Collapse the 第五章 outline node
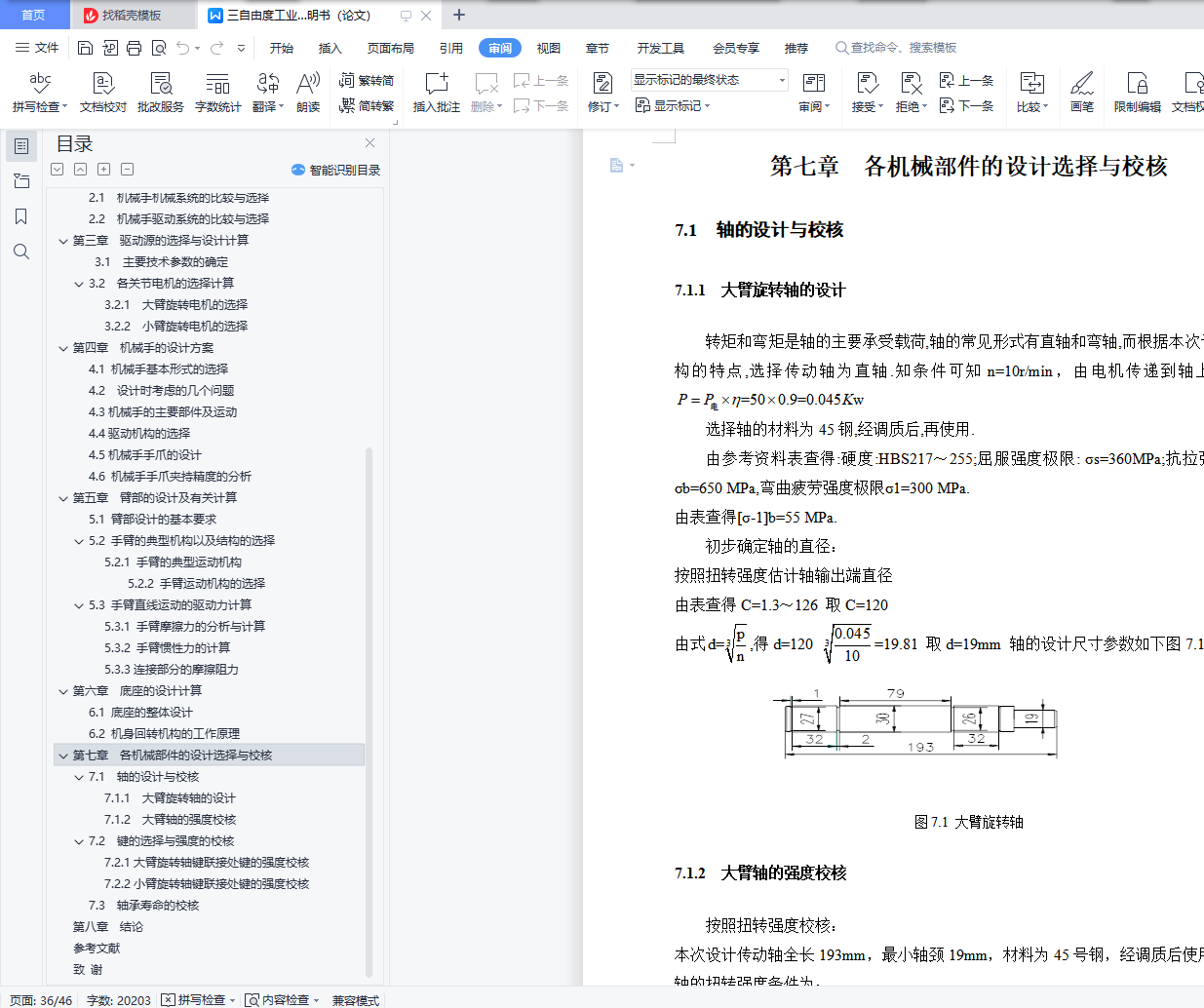 [x=63, y=498]
